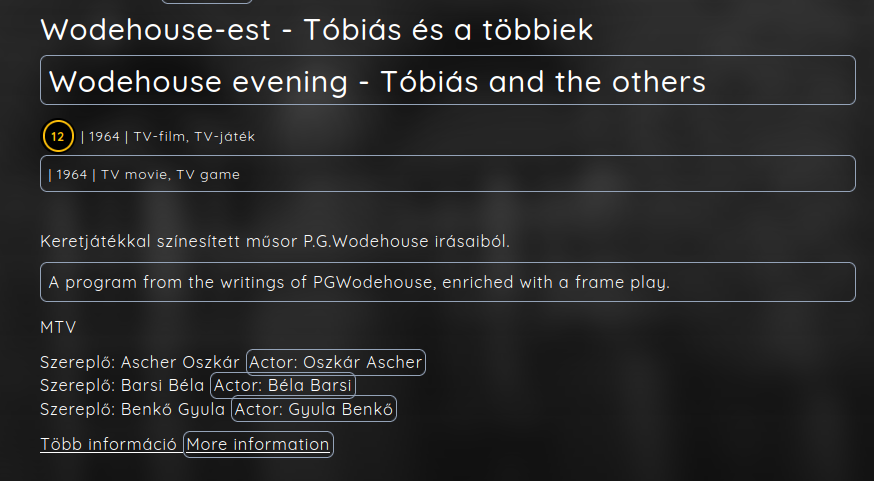Click the MTV label
The image size is (874, 481).
[58, 327]
